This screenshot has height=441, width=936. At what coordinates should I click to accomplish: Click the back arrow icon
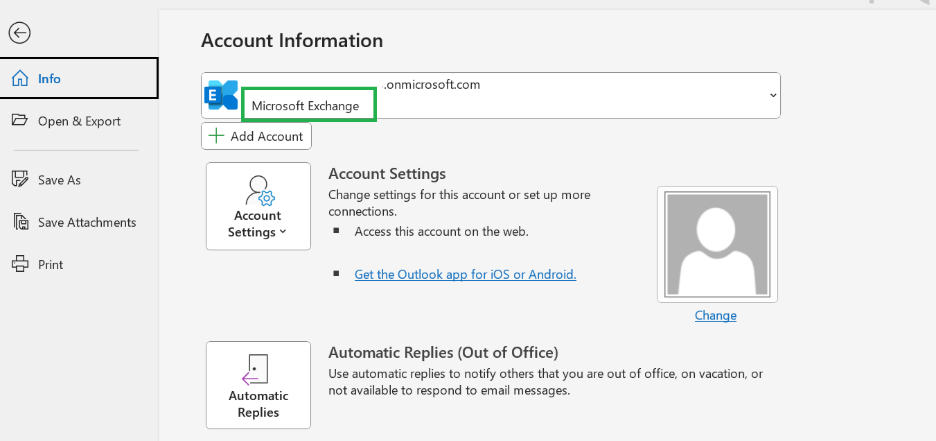[19, 33]
